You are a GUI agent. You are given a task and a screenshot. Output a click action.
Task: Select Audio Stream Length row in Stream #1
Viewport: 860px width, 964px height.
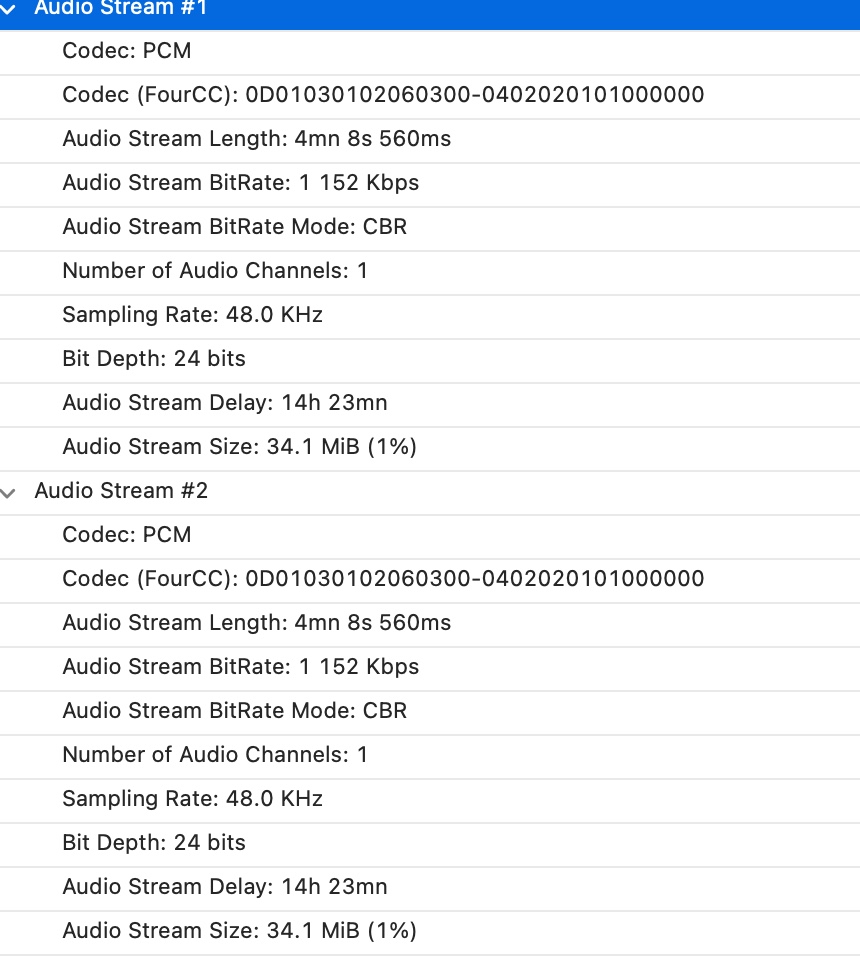[257, 139]
